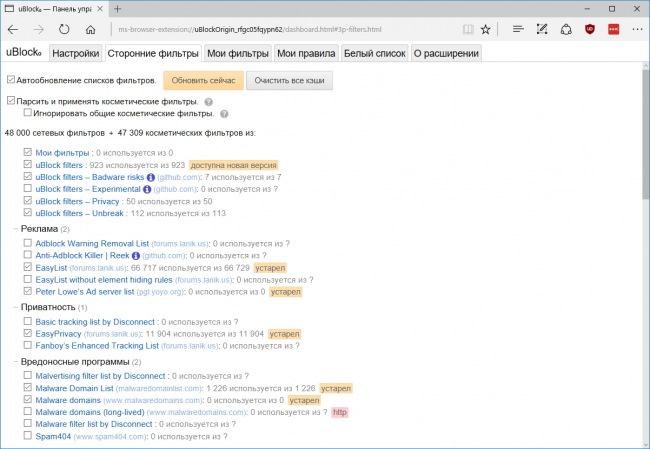This screenshot has height=449, width=650.
Task: Open the О расширении tab
Action: [446, 53]
